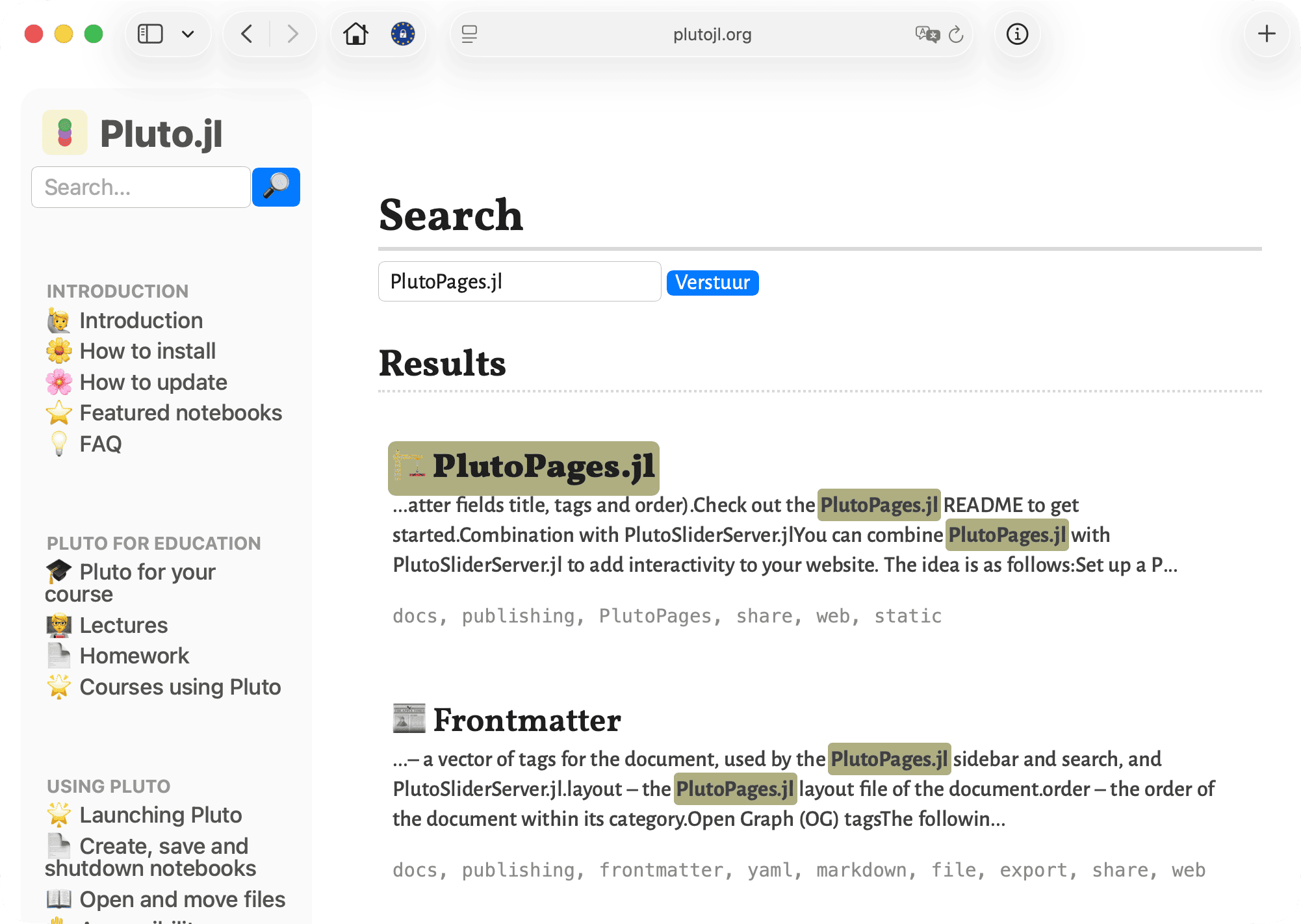Edit the PlutoPages.jl search query field

520,281
